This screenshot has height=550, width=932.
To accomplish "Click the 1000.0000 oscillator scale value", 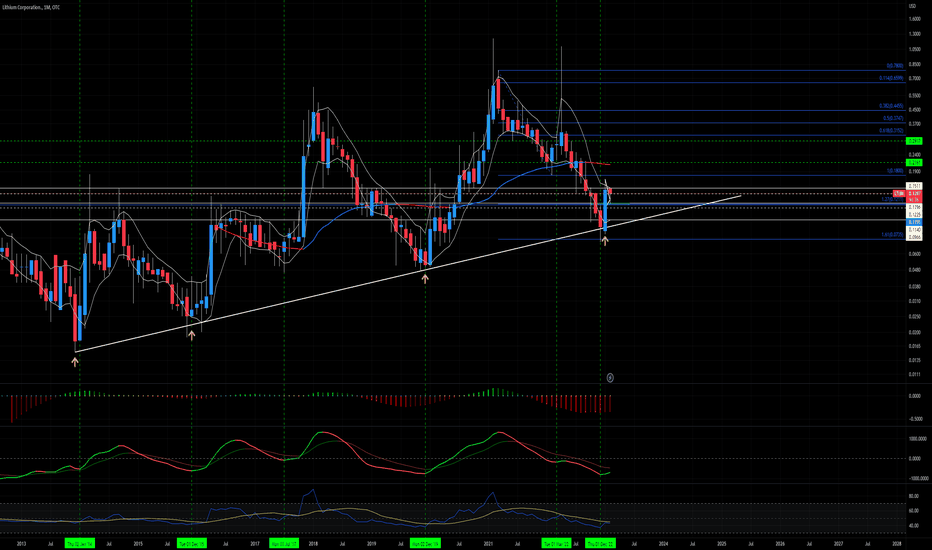I will tap(918, 439).
